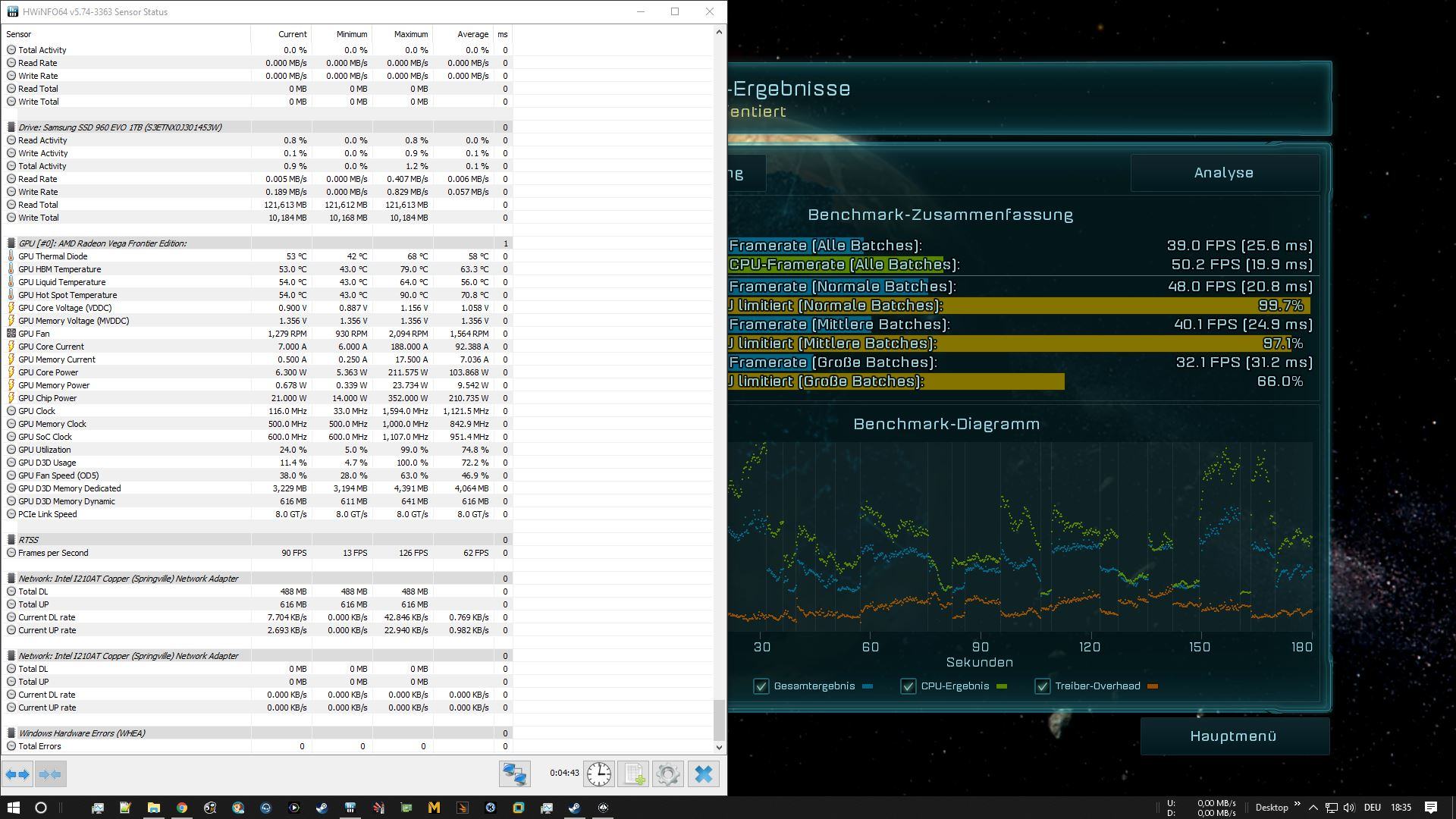Click the Sensor column header
The image size is (1456, 819).
tap(127, 34)
